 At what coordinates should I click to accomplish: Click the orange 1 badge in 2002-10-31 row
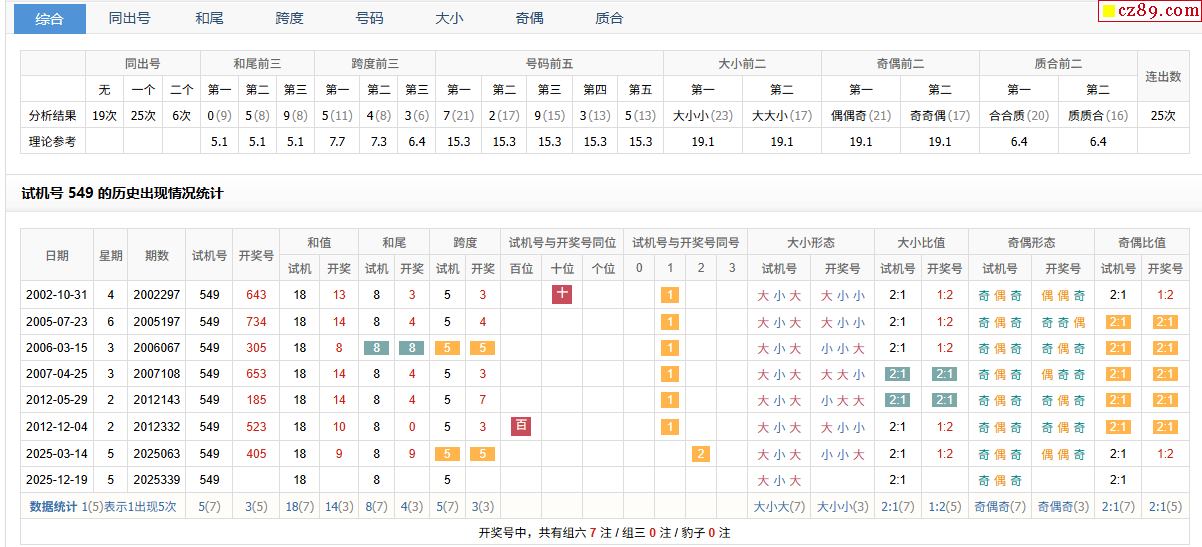click(x=670, y=295)
